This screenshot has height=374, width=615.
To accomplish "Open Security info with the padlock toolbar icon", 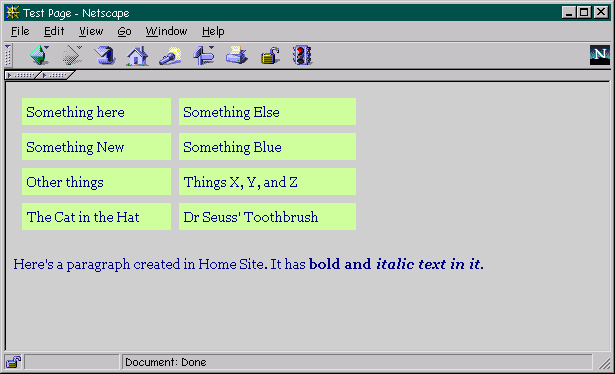I will tap(270, 56).
